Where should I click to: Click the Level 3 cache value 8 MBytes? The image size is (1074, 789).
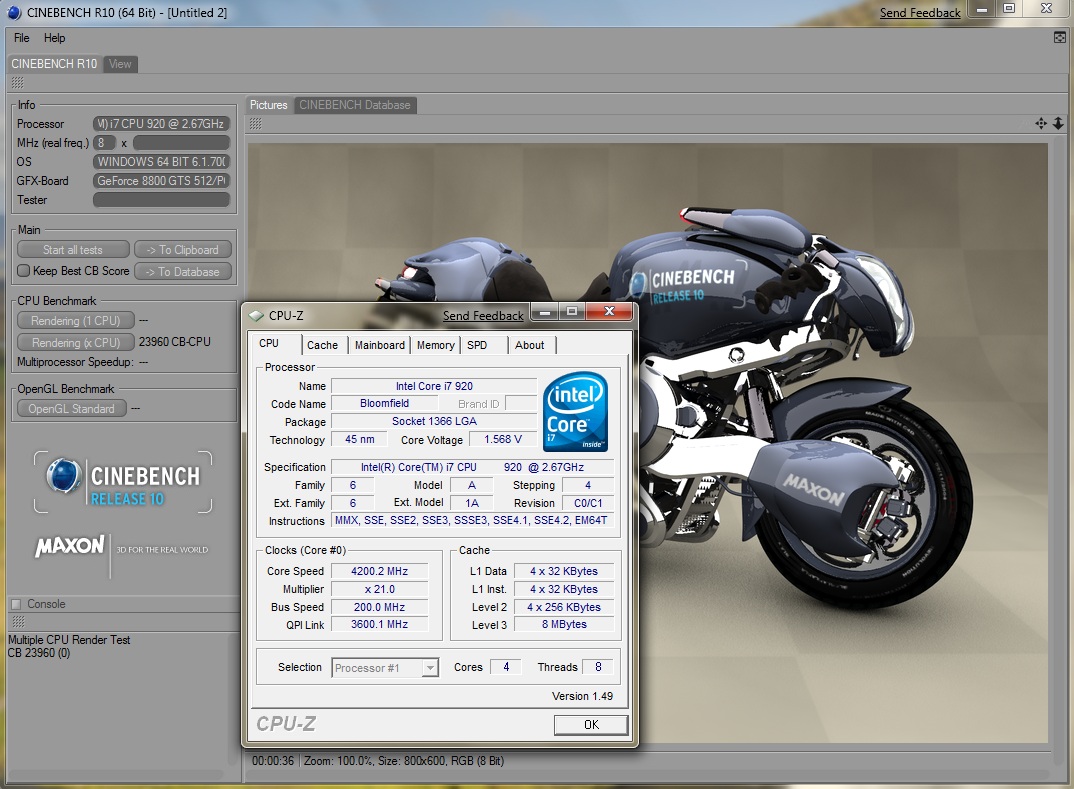pyautogui.click(x=564, y=625)
